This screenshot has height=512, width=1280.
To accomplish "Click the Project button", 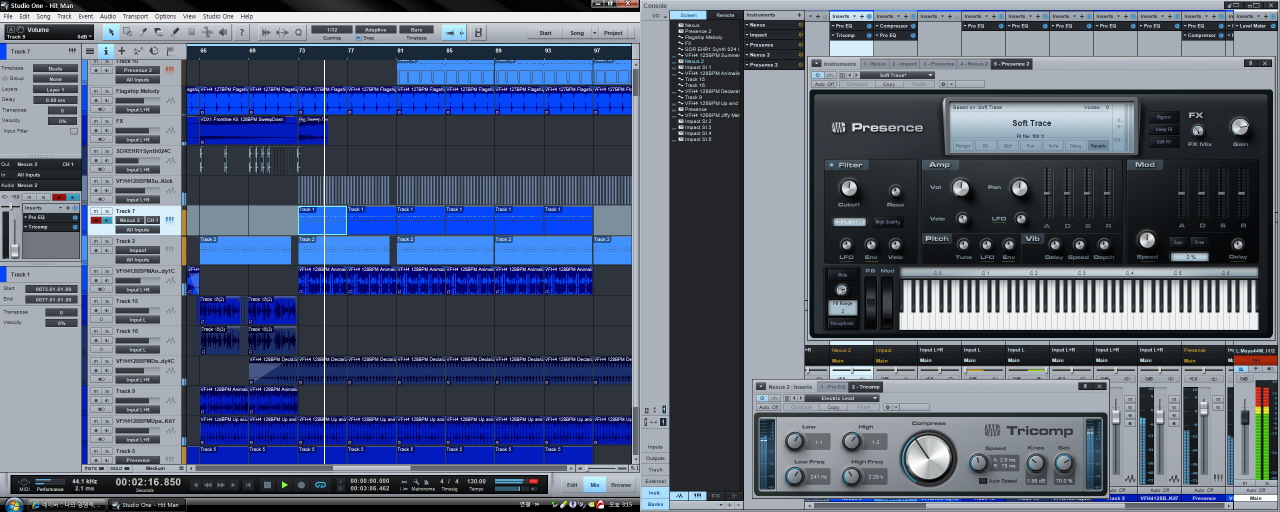I will 613,32.
